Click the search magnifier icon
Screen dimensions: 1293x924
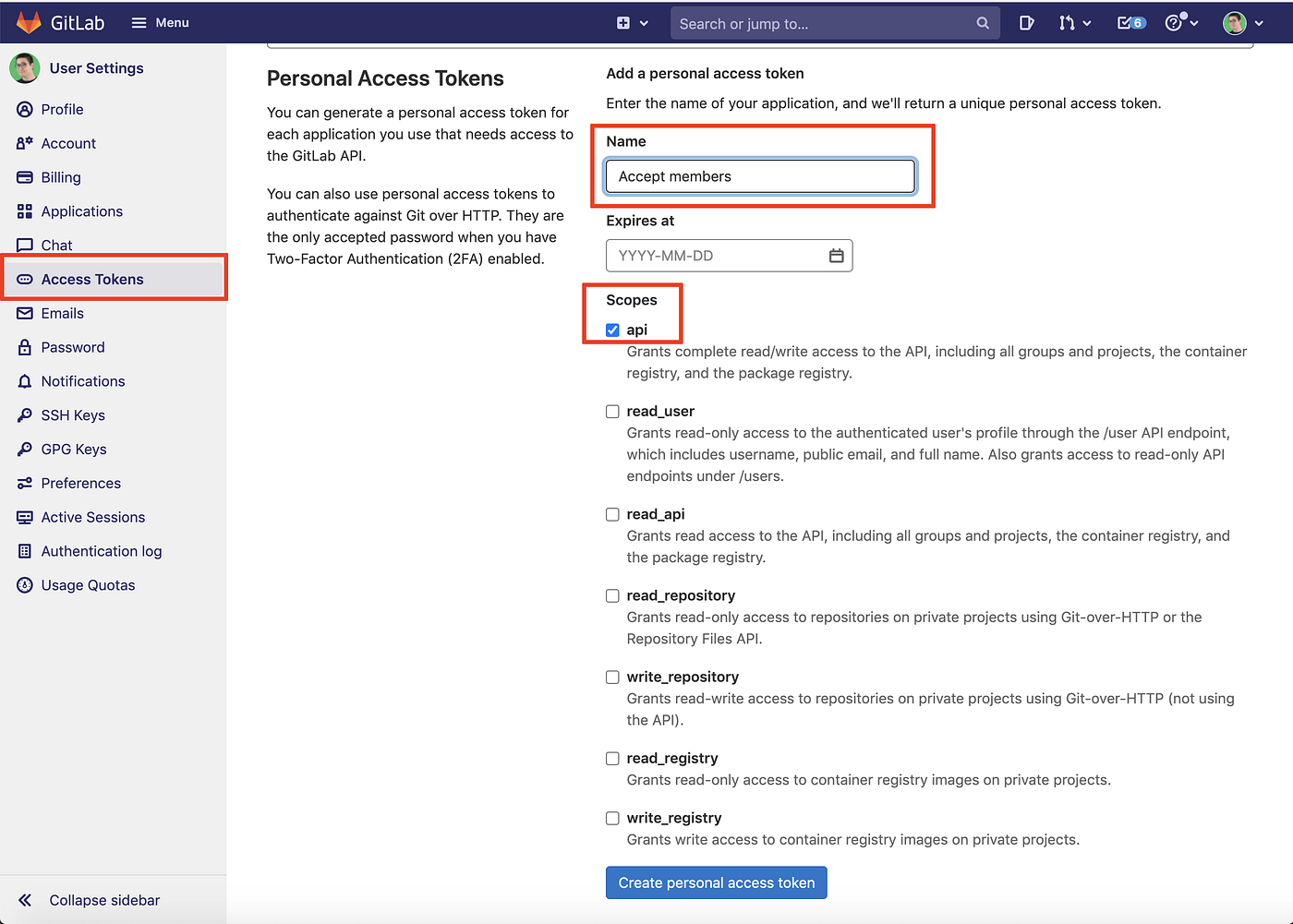tap(982, 22)
